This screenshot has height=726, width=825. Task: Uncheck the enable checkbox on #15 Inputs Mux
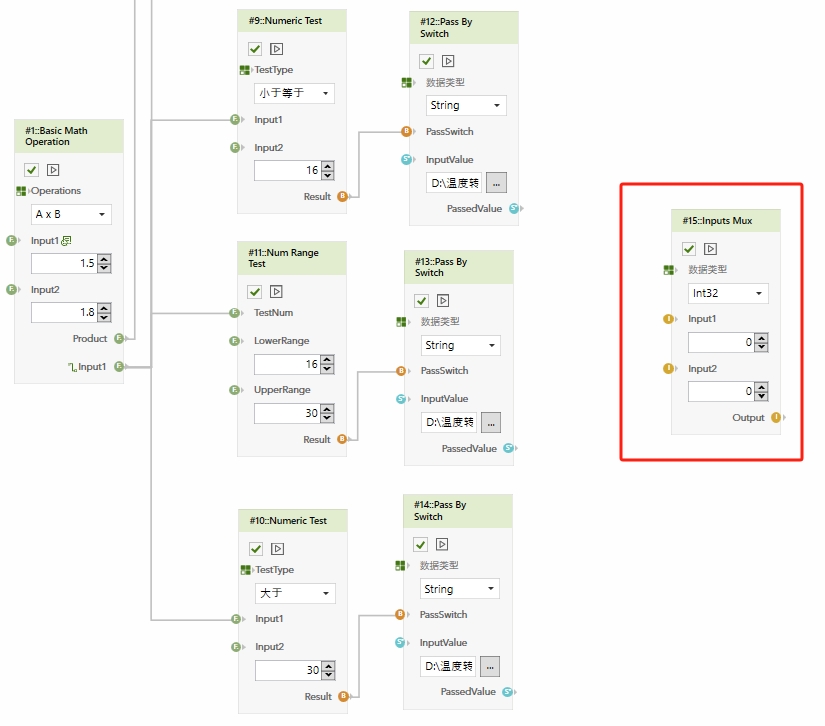click(x=689, y=249)
